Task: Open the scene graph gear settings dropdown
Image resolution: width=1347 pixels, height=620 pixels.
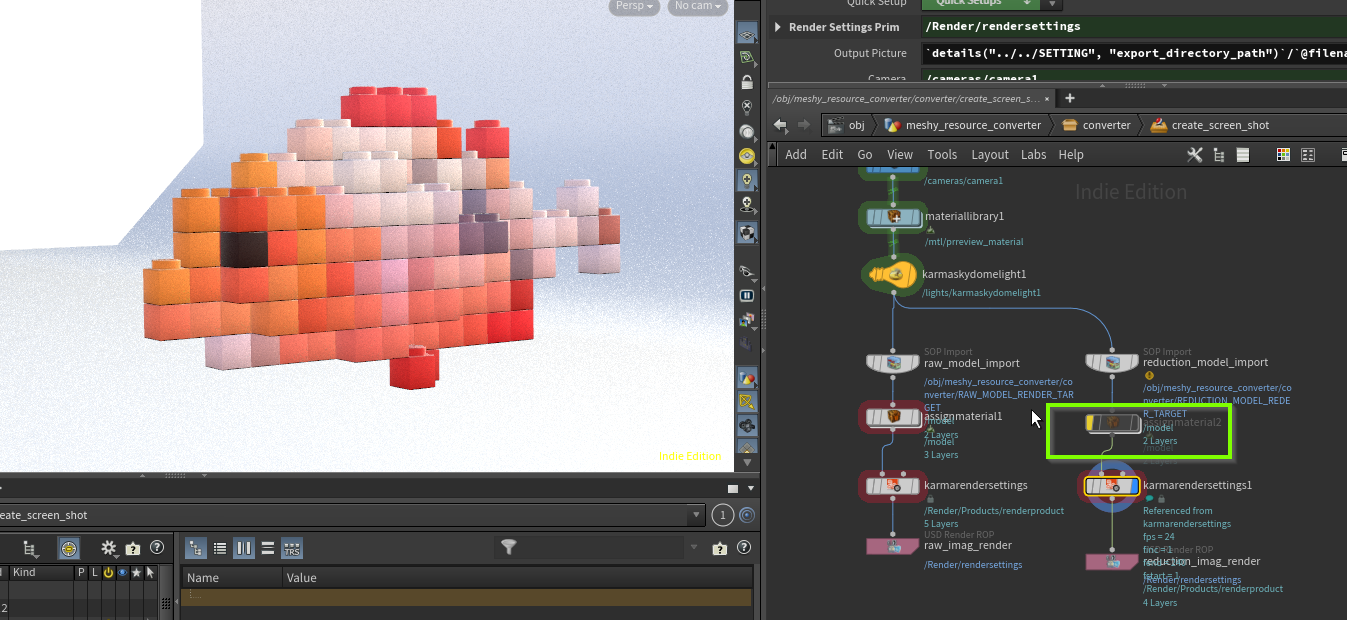Action: [110, 548]
